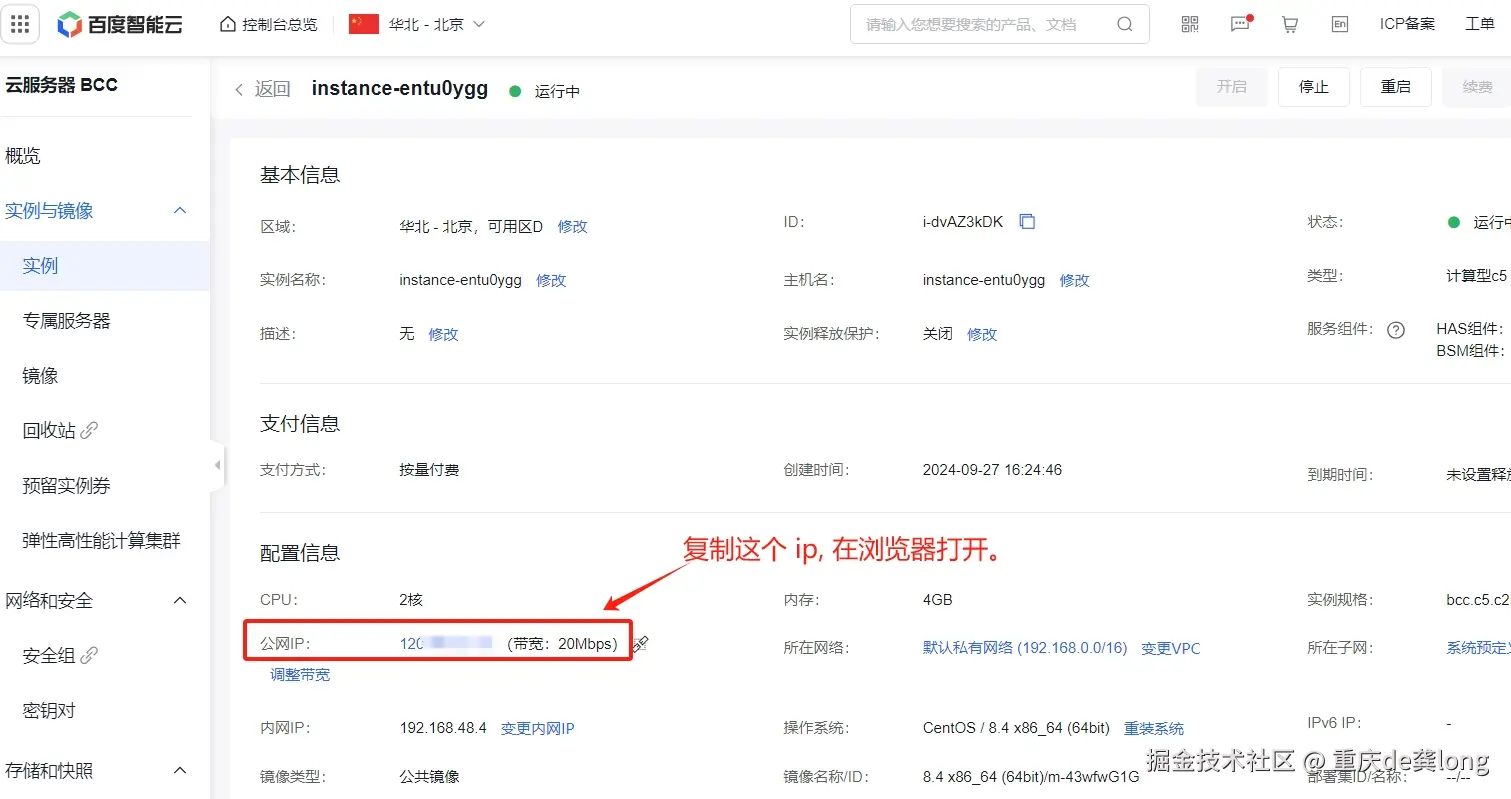Open the shopping cart icon

coord(1289,23)
